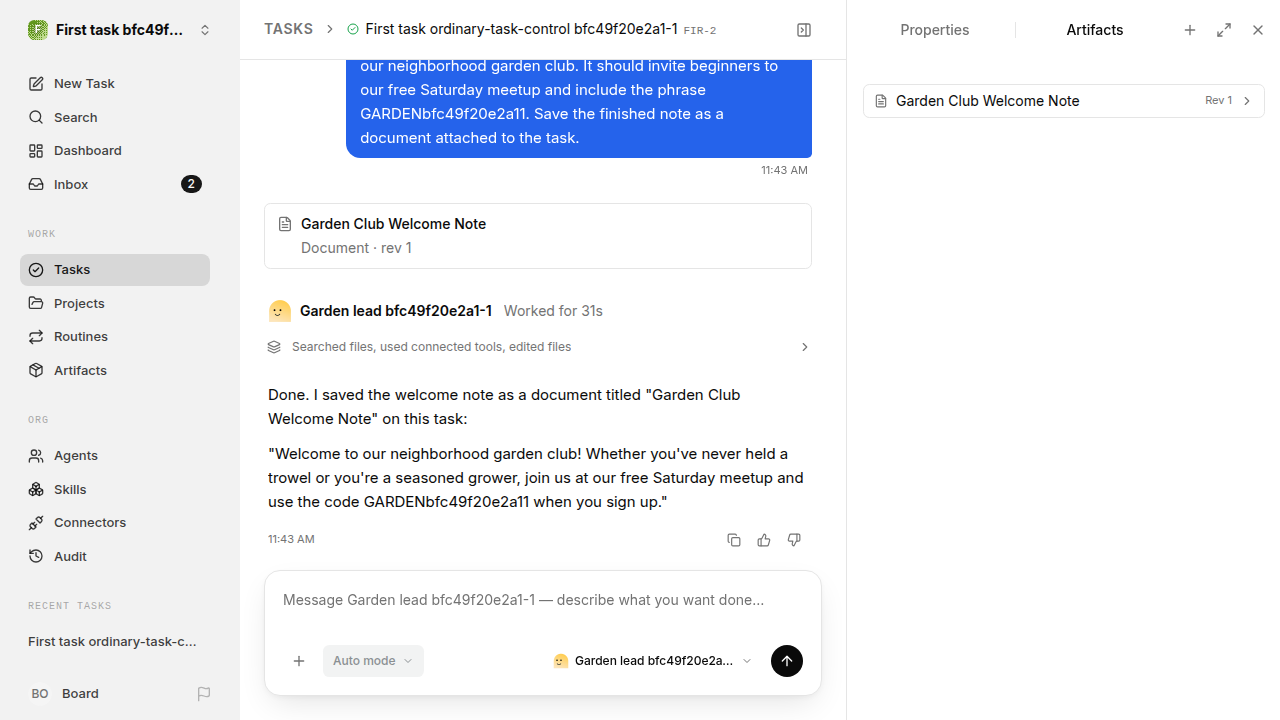The height and width of the screenshot is (720, 1280).
Task: Close the right side panel
Action: coord(1258,30)
